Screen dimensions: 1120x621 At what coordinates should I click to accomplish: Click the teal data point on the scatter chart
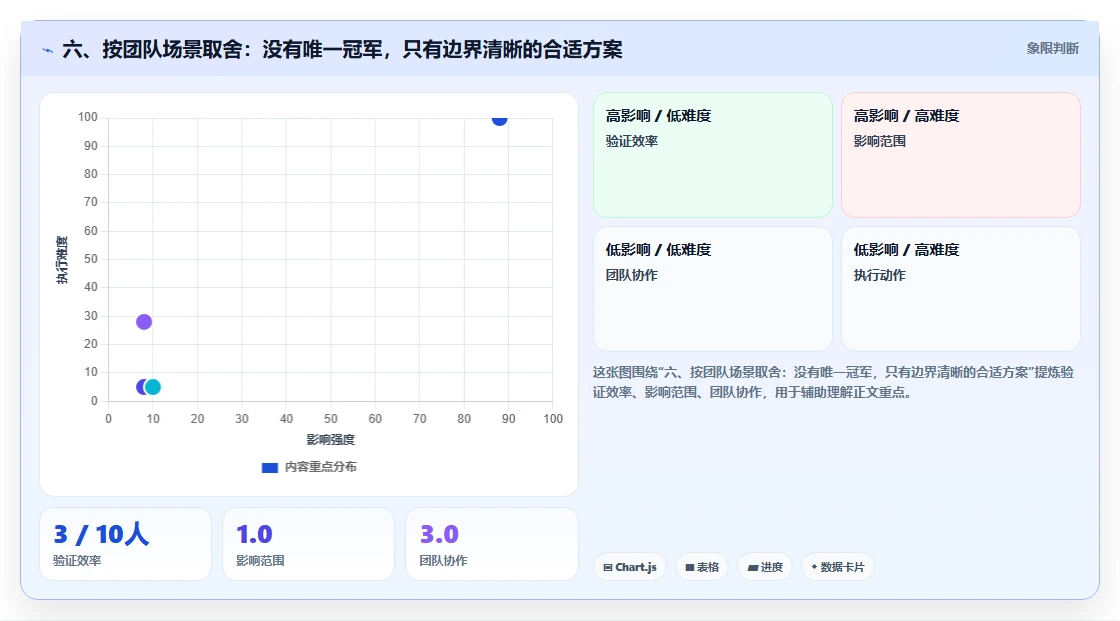point(153,387)
